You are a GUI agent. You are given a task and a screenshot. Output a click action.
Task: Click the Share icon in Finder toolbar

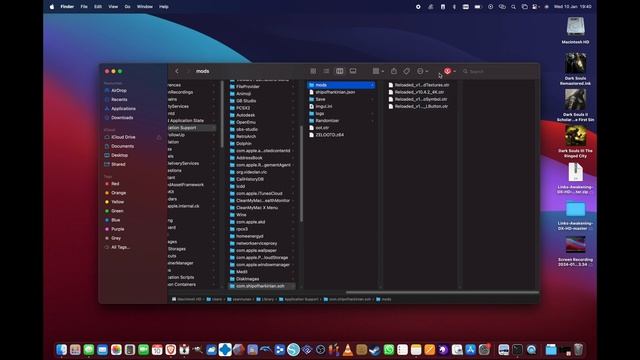pyautogui.click(x=393, y=71)
